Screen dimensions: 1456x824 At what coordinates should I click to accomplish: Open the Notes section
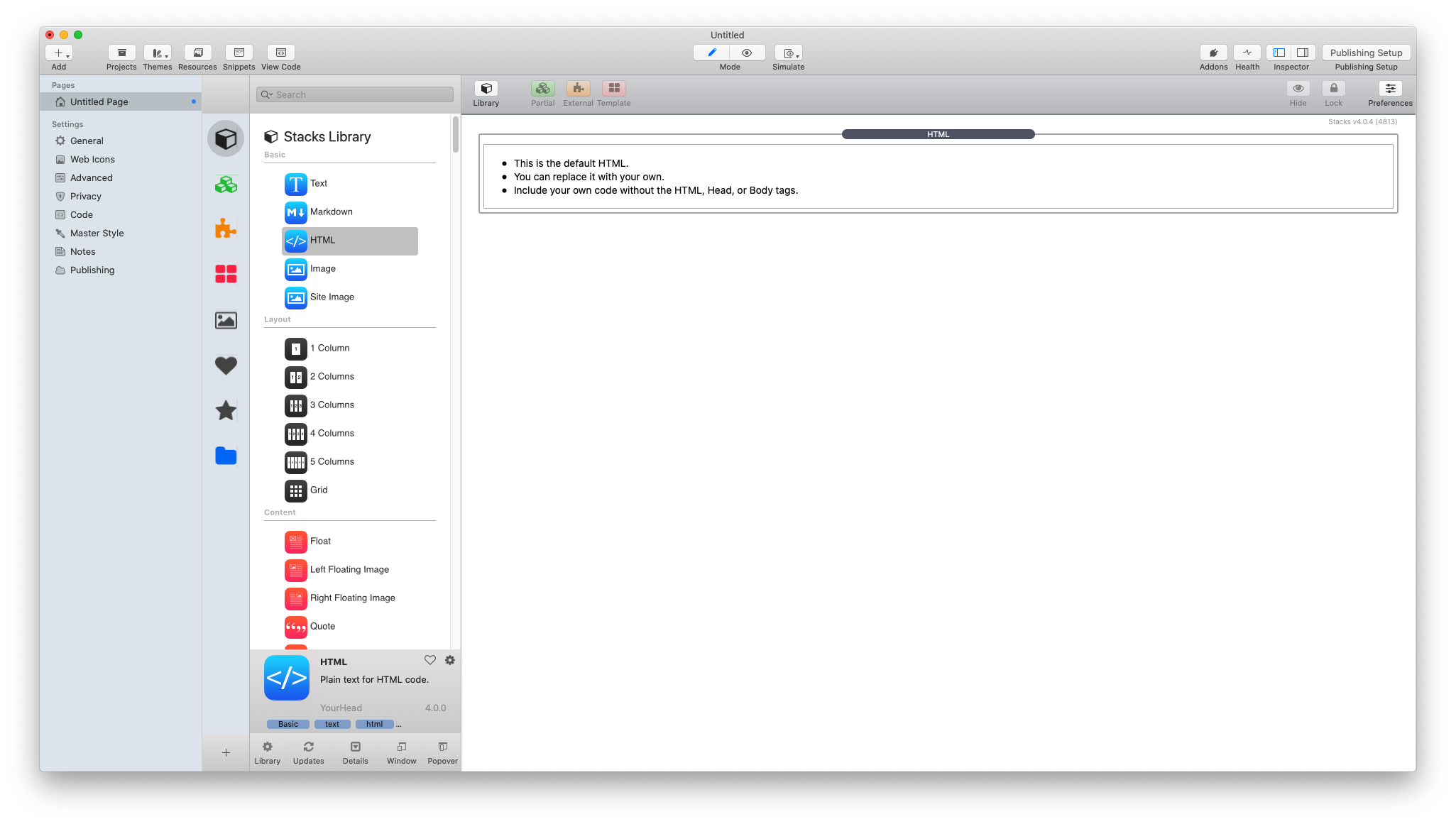(121, 251)
